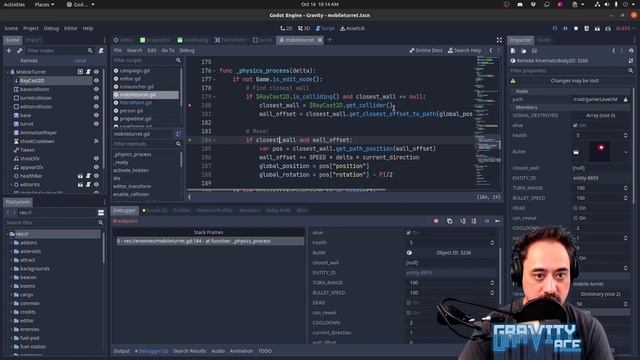This screenshot has width=640, height=360.
Task: Click the pause scene button in top toolbar
Action: coord(565,29)
